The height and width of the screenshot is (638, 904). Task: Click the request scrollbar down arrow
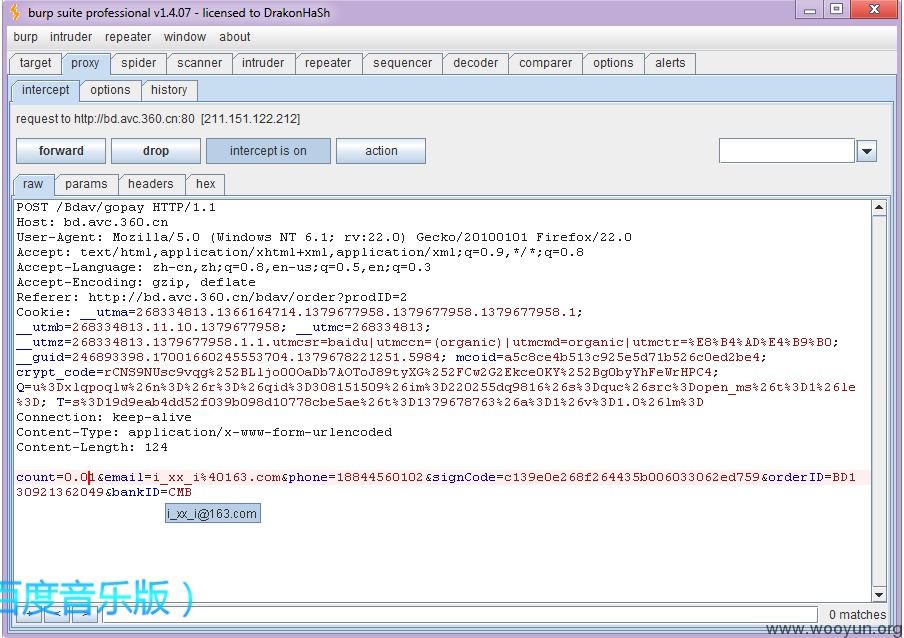[879, 595]
